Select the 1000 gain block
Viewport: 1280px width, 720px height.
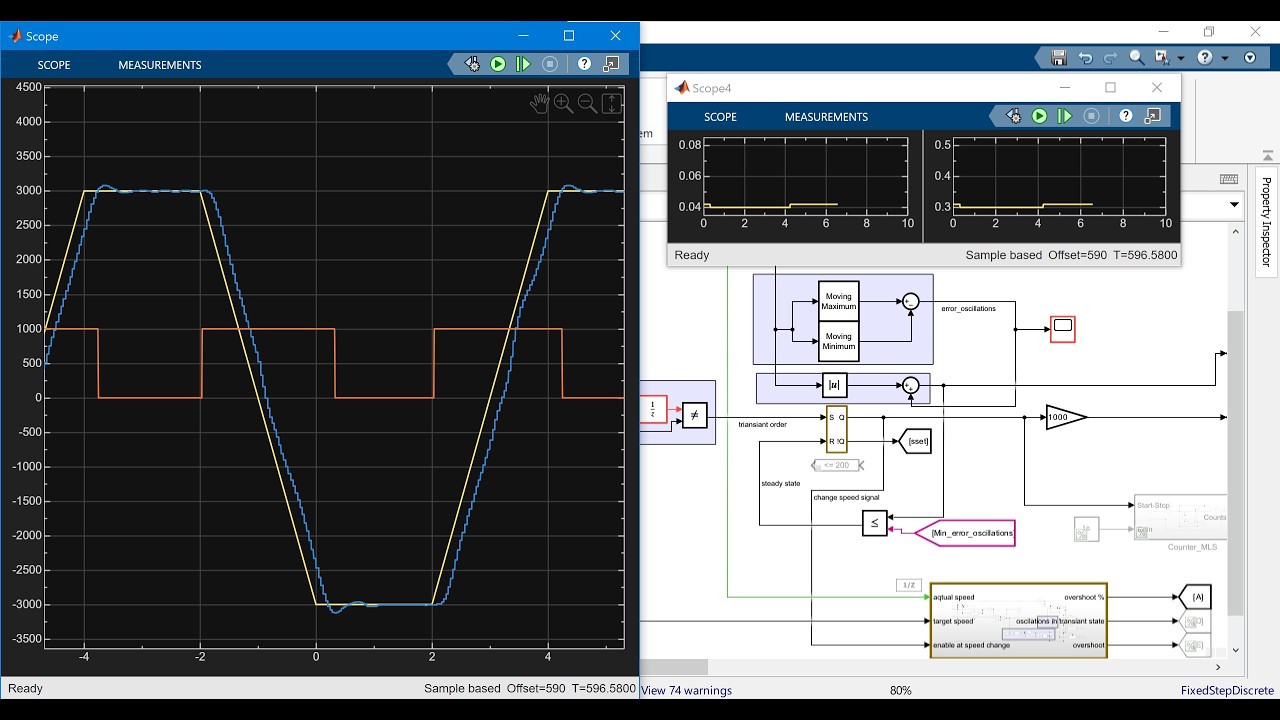[x=1065, y=417]
